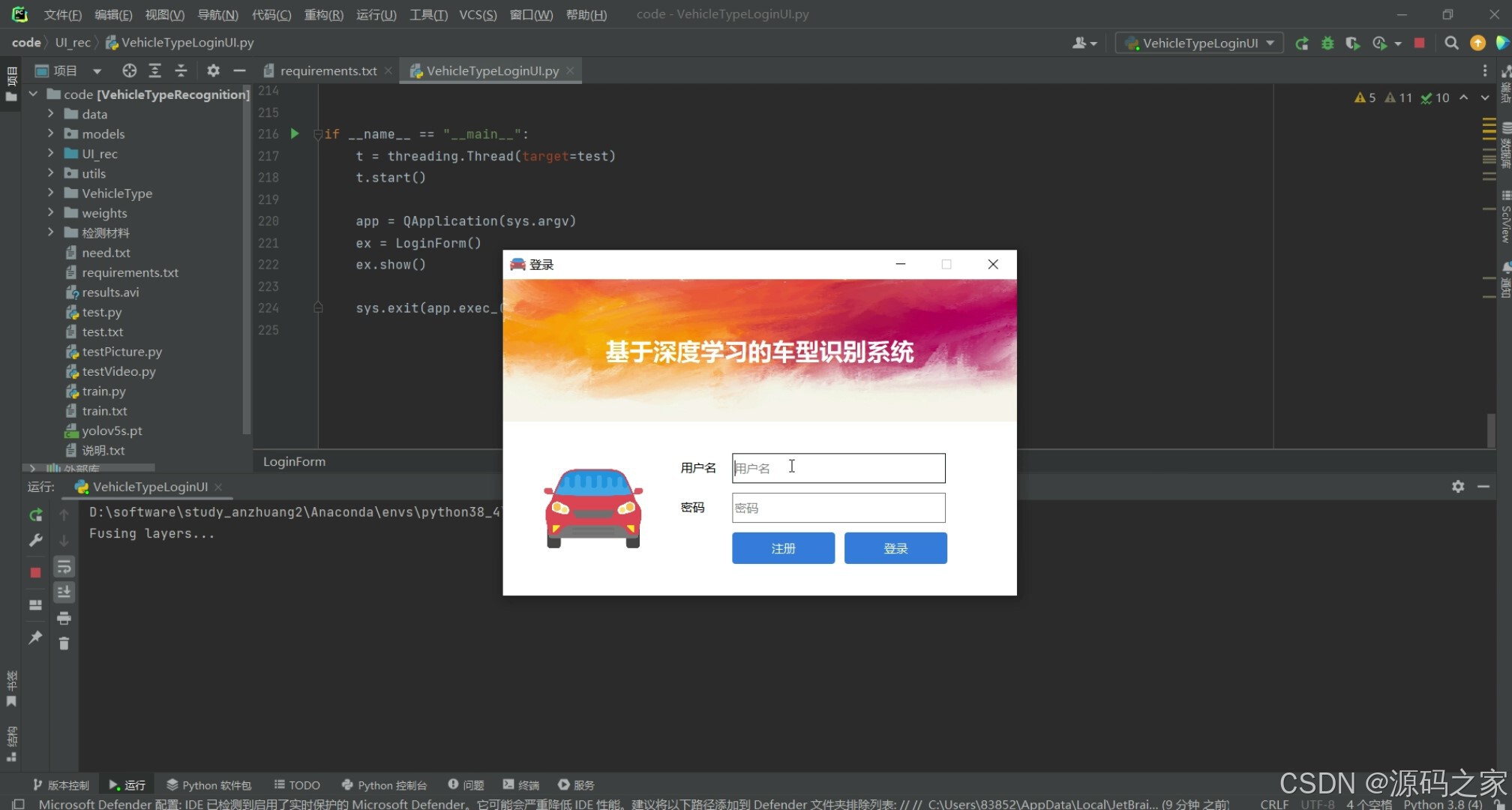Viewport: 1512px width, 810px height.
Task: Click the 登录 button in the dialog
Action: [895, 548]
